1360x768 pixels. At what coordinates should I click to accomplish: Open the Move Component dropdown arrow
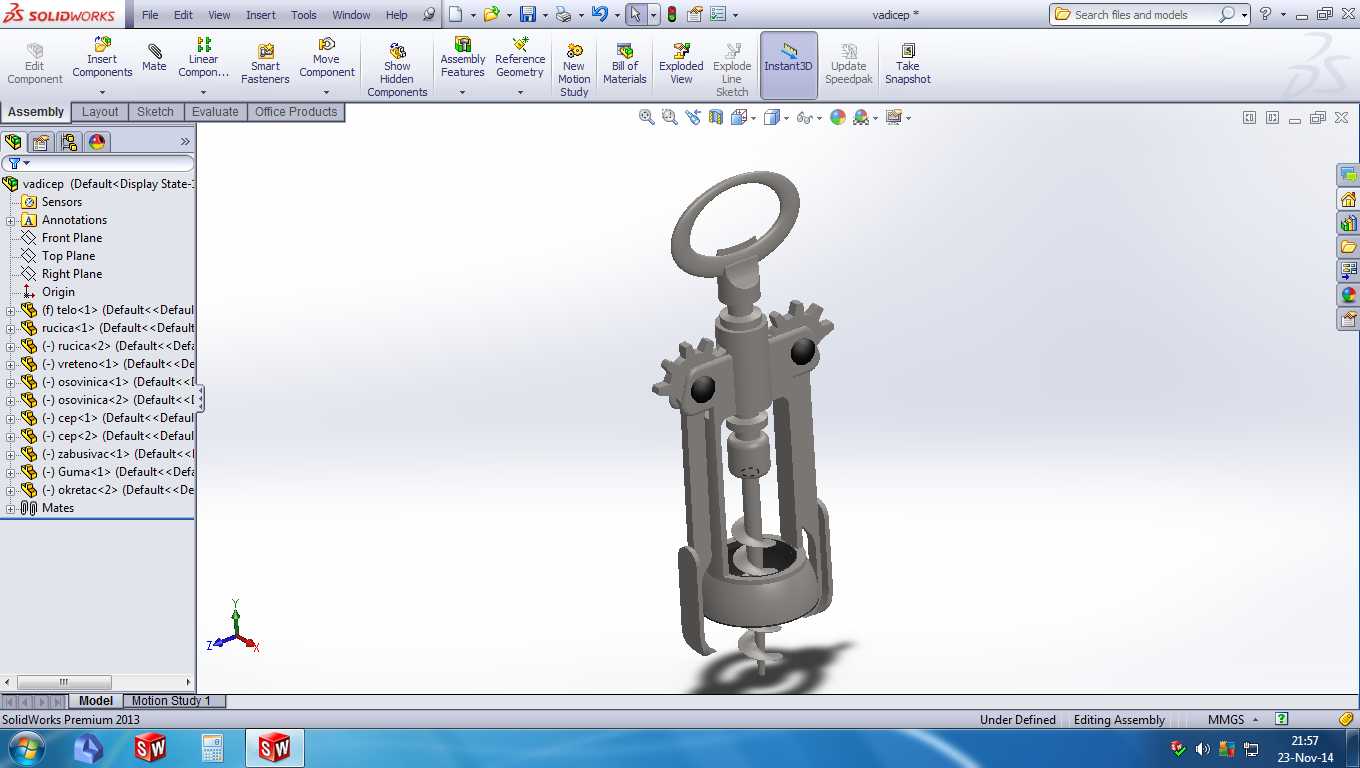coord(327,92)
